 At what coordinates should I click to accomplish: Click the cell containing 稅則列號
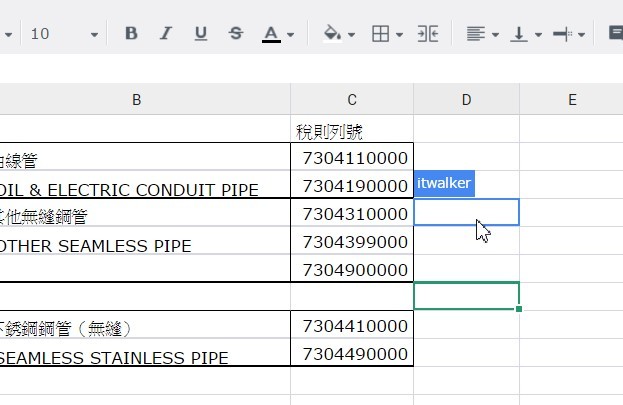coord(352,129)
